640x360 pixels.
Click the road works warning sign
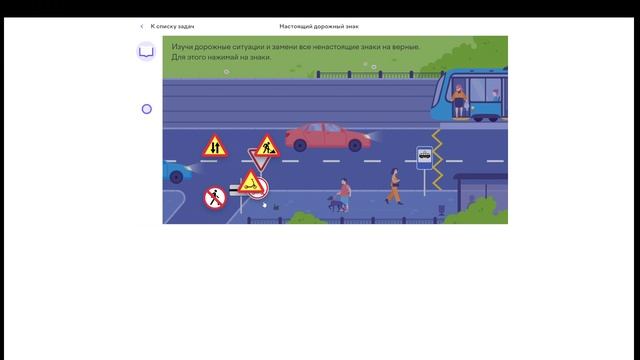(267, 146)
